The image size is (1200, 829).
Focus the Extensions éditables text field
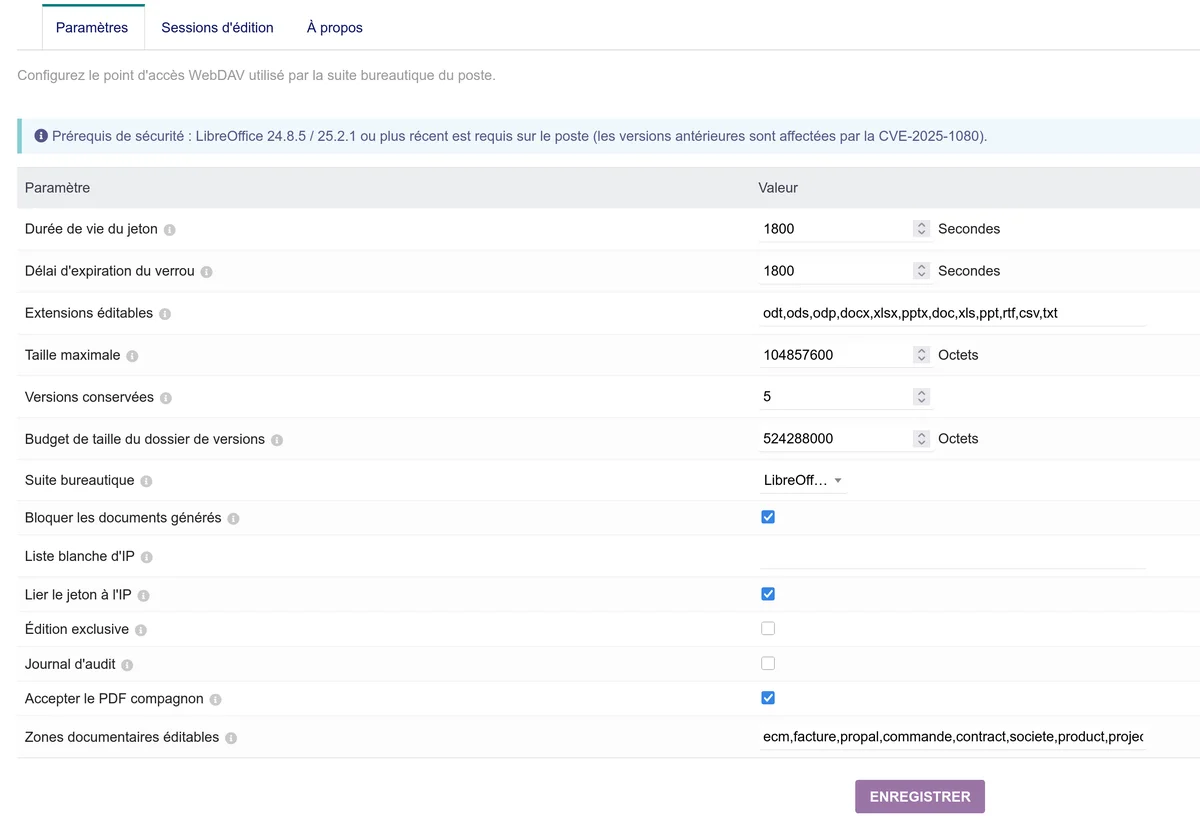(953, 313)
